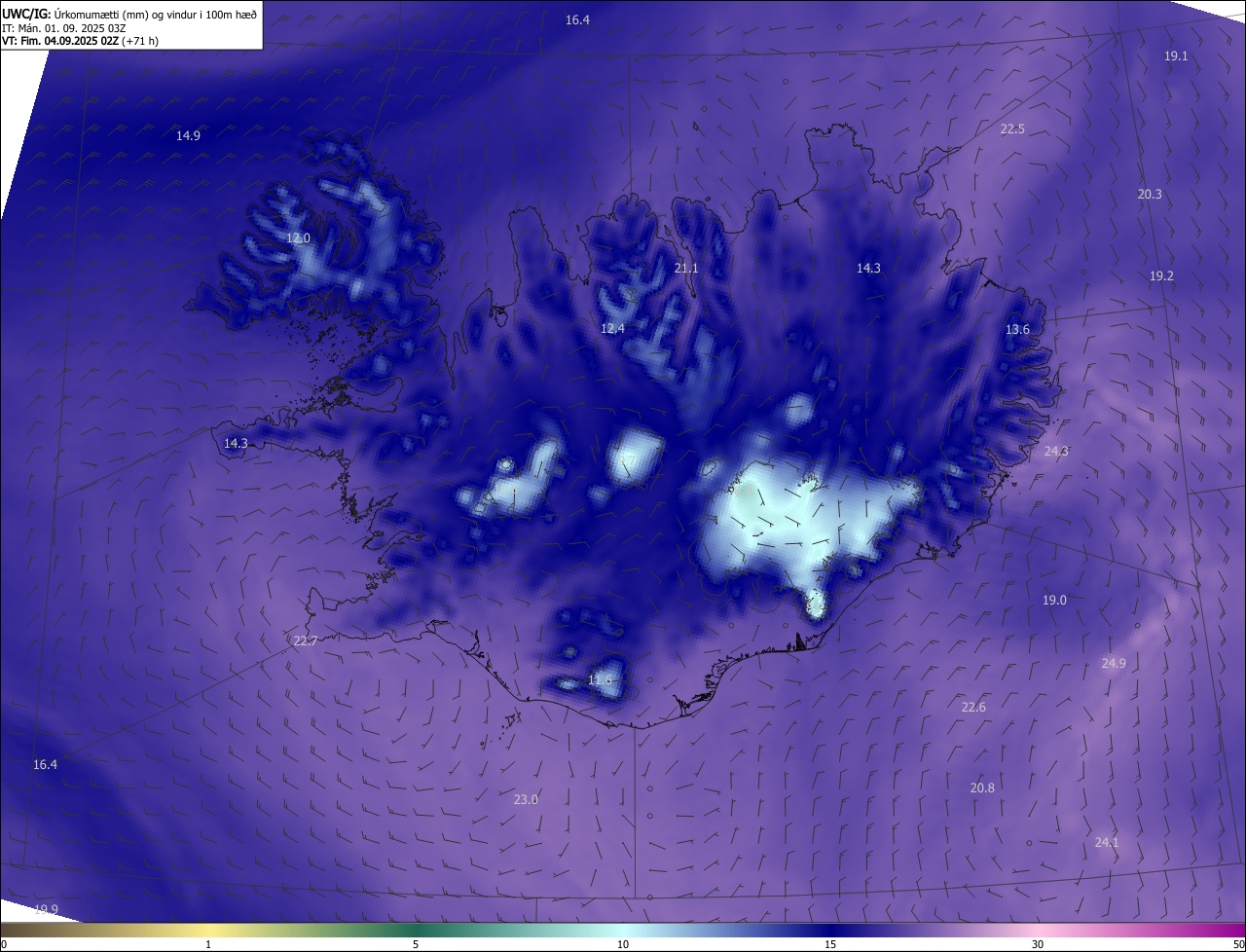This screenshot has width=1246, height=952.
Task: Click the map value 22.6
Action: pyautogui.click(x=973, y=708)
